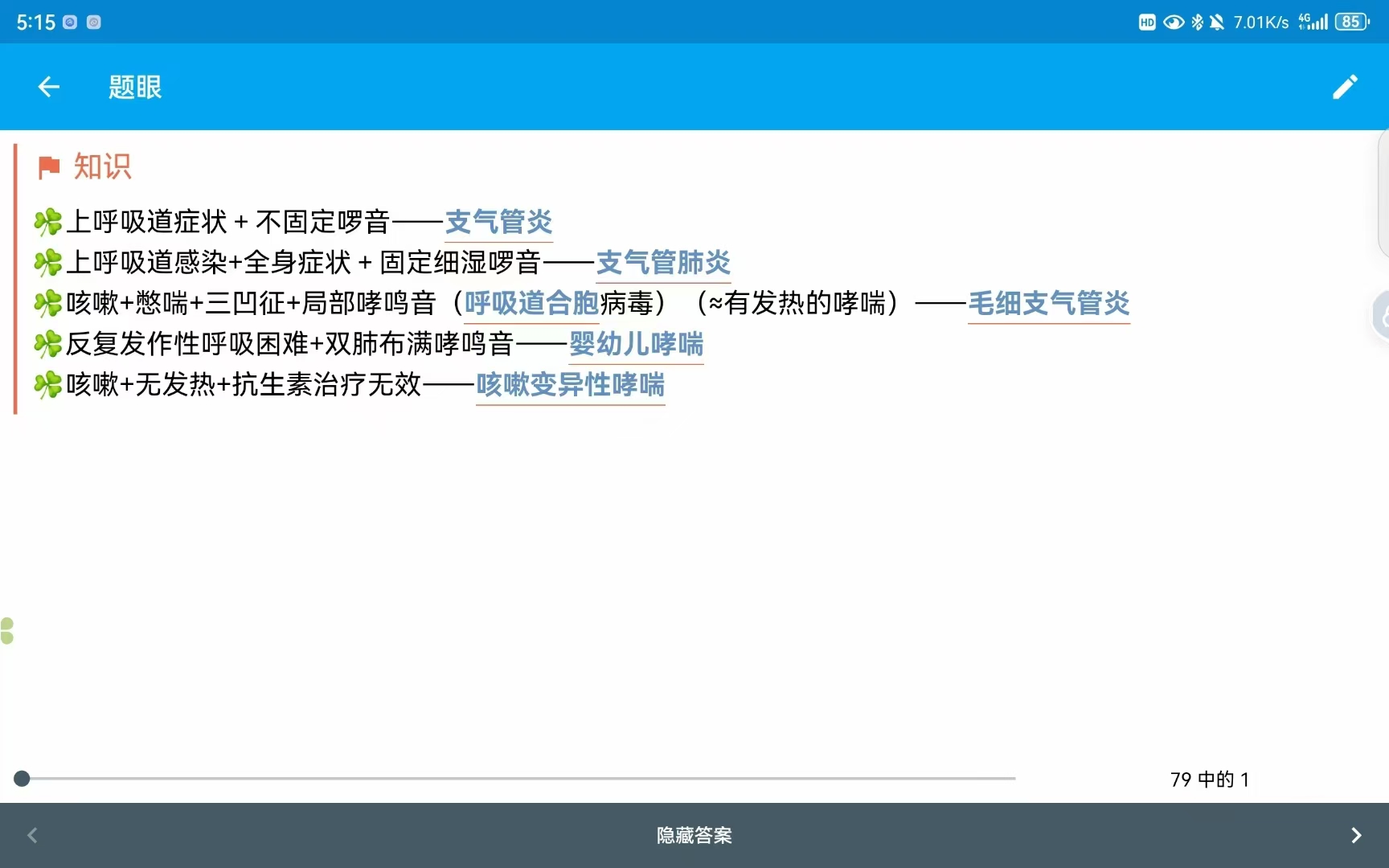Click the red flag icon beside 知识
Image resolution: width=1389 pixels, height=868 pixels.
click(49, 166)
